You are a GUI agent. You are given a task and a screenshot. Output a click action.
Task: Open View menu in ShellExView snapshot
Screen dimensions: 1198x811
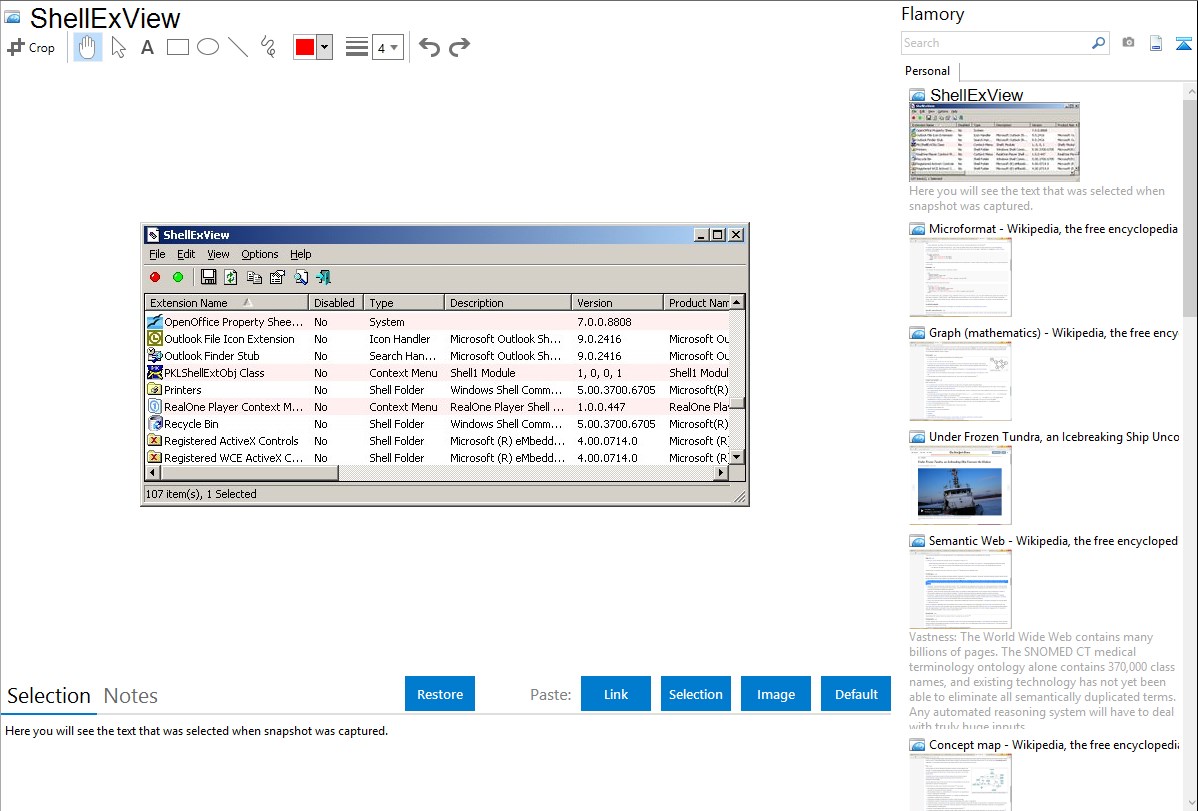click(x=218, y=254)
